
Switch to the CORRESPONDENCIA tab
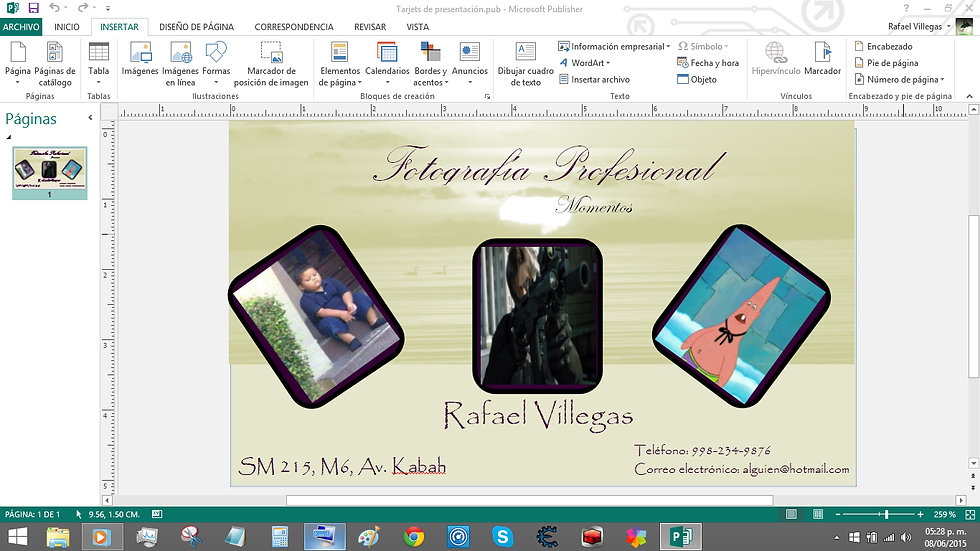294,27
